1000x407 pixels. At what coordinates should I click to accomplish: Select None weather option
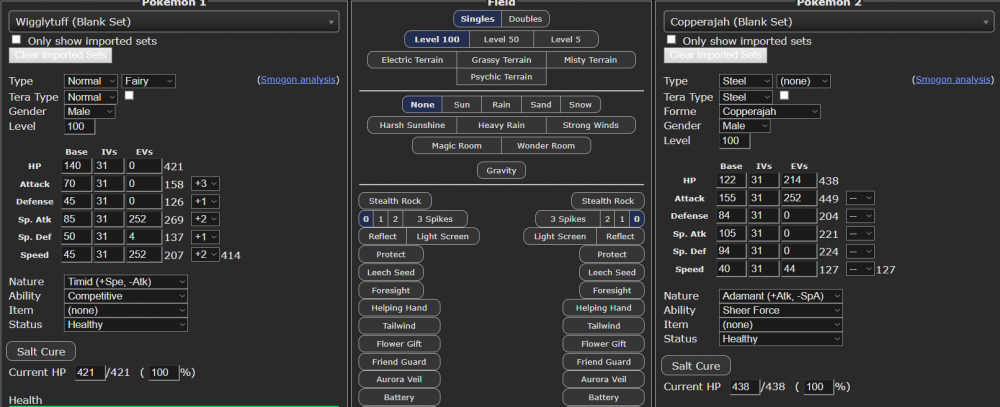pos(422,105)
